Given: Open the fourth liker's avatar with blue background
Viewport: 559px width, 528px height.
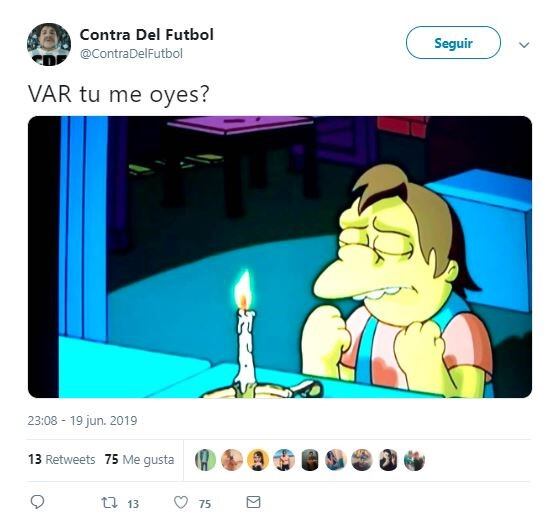Looking at the screenshot, I should (284, 460).
